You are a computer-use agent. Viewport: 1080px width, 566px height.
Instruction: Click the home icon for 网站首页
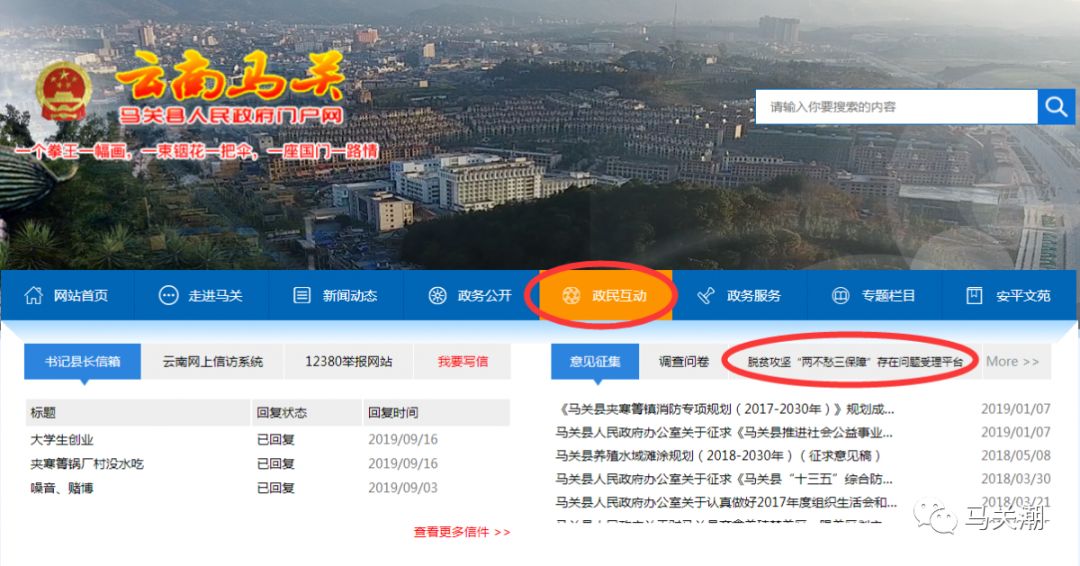click(34, 296)
